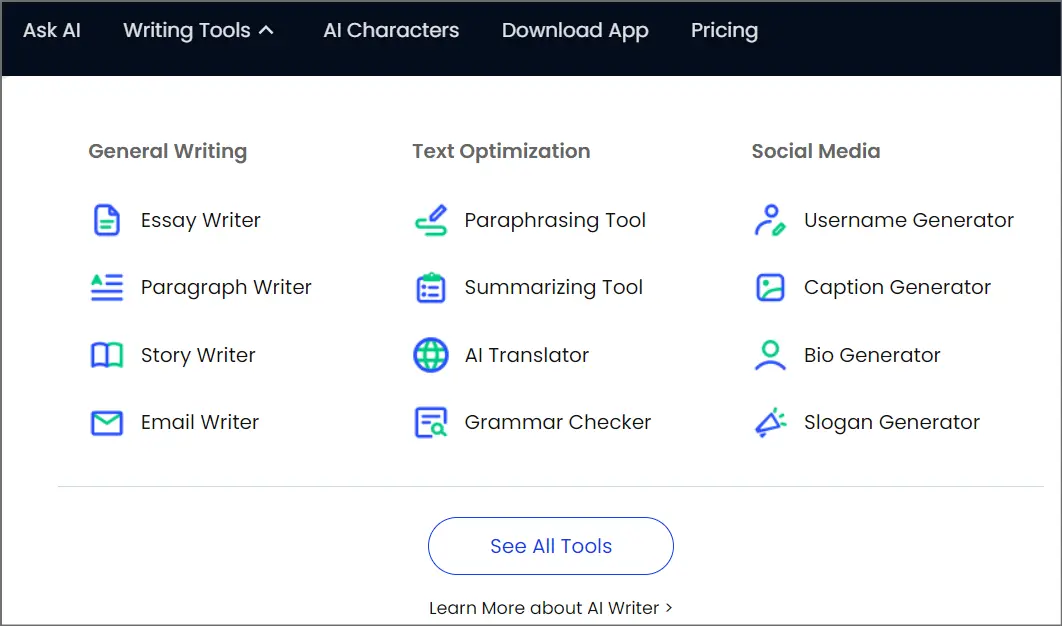Collapse the Writing Tools dropdown chevron
Image resolution: width=1062 pixels, height=626 pixels.
click(x=268, y=30)
